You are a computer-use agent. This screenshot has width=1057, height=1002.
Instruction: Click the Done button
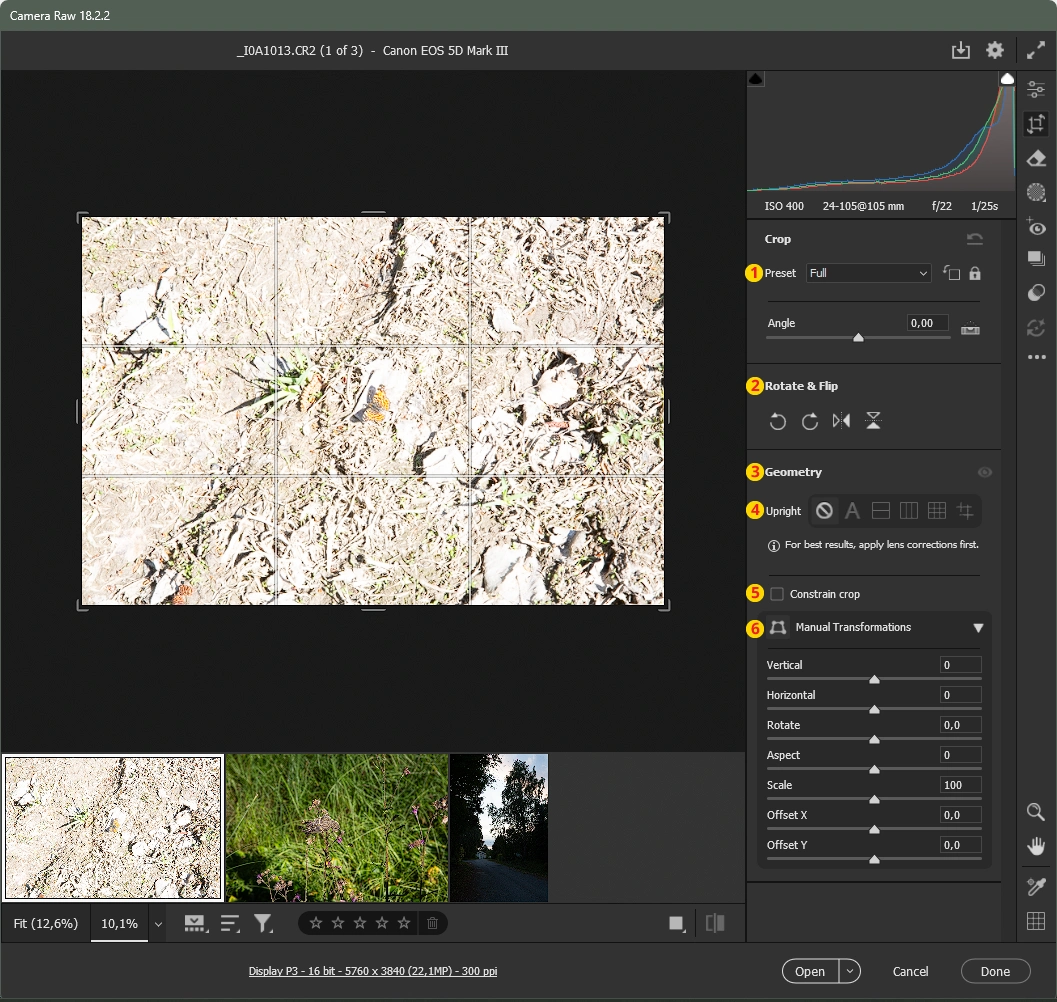pyautogui.click(x=995, y=971)
